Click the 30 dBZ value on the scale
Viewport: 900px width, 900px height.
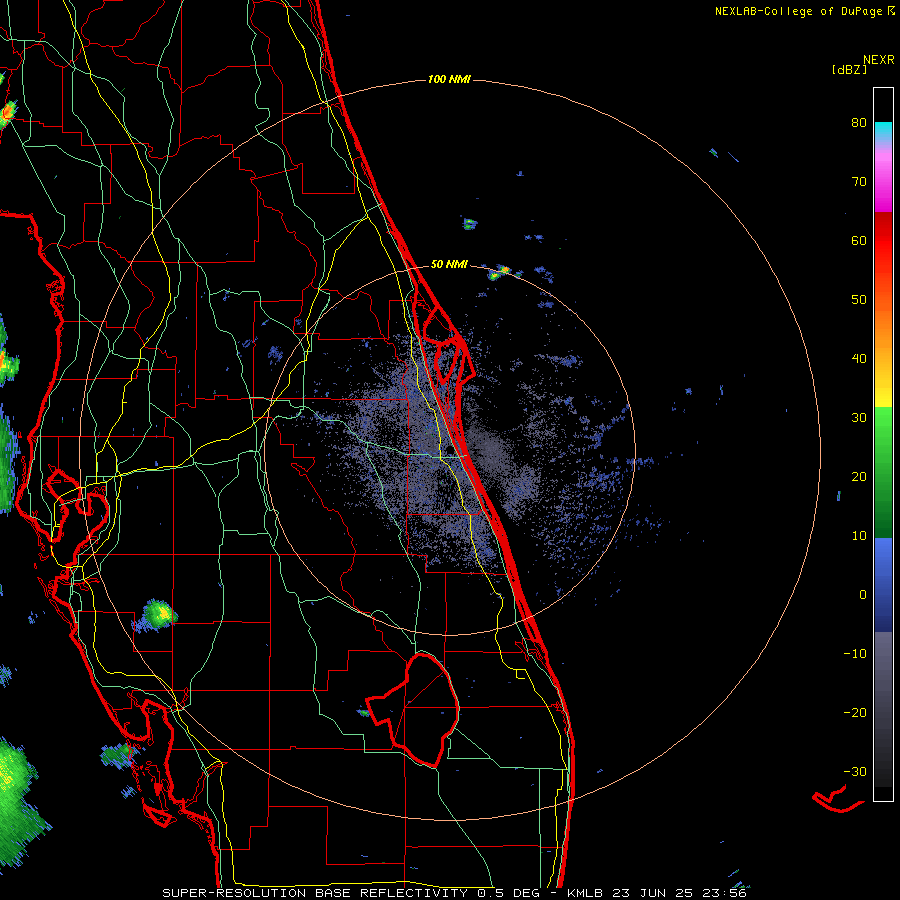click(859, 418)
